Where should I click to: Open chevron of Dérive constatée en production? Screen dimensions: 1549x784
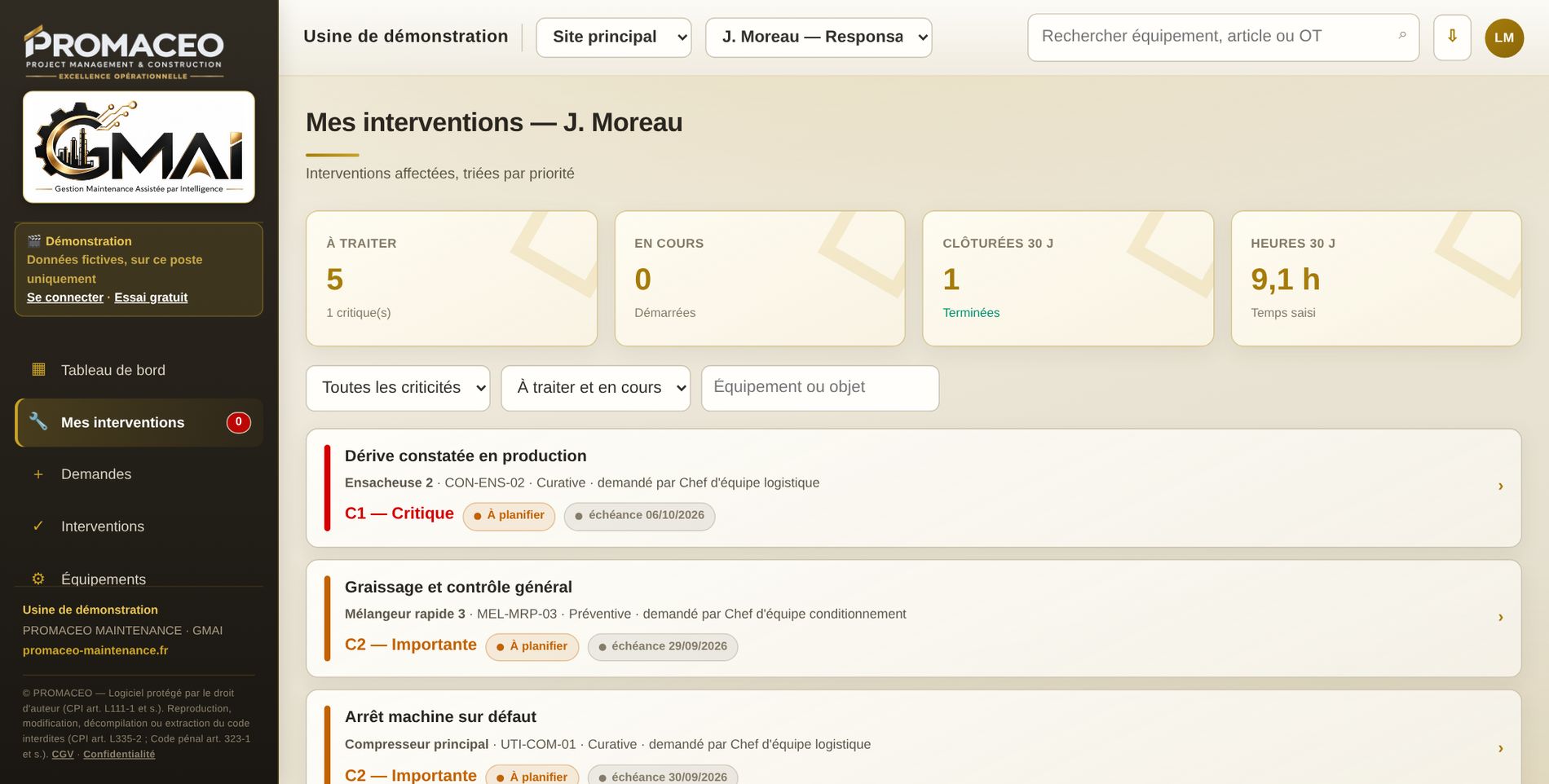[x=1500, y=487]
